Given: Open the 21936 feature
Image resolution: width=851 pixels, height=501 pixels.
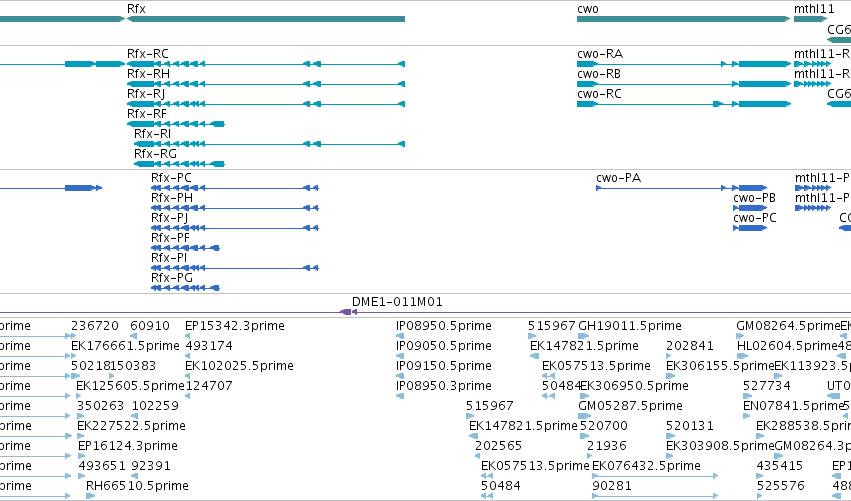Looking at the screenshot, I should (x=607, y=446).
